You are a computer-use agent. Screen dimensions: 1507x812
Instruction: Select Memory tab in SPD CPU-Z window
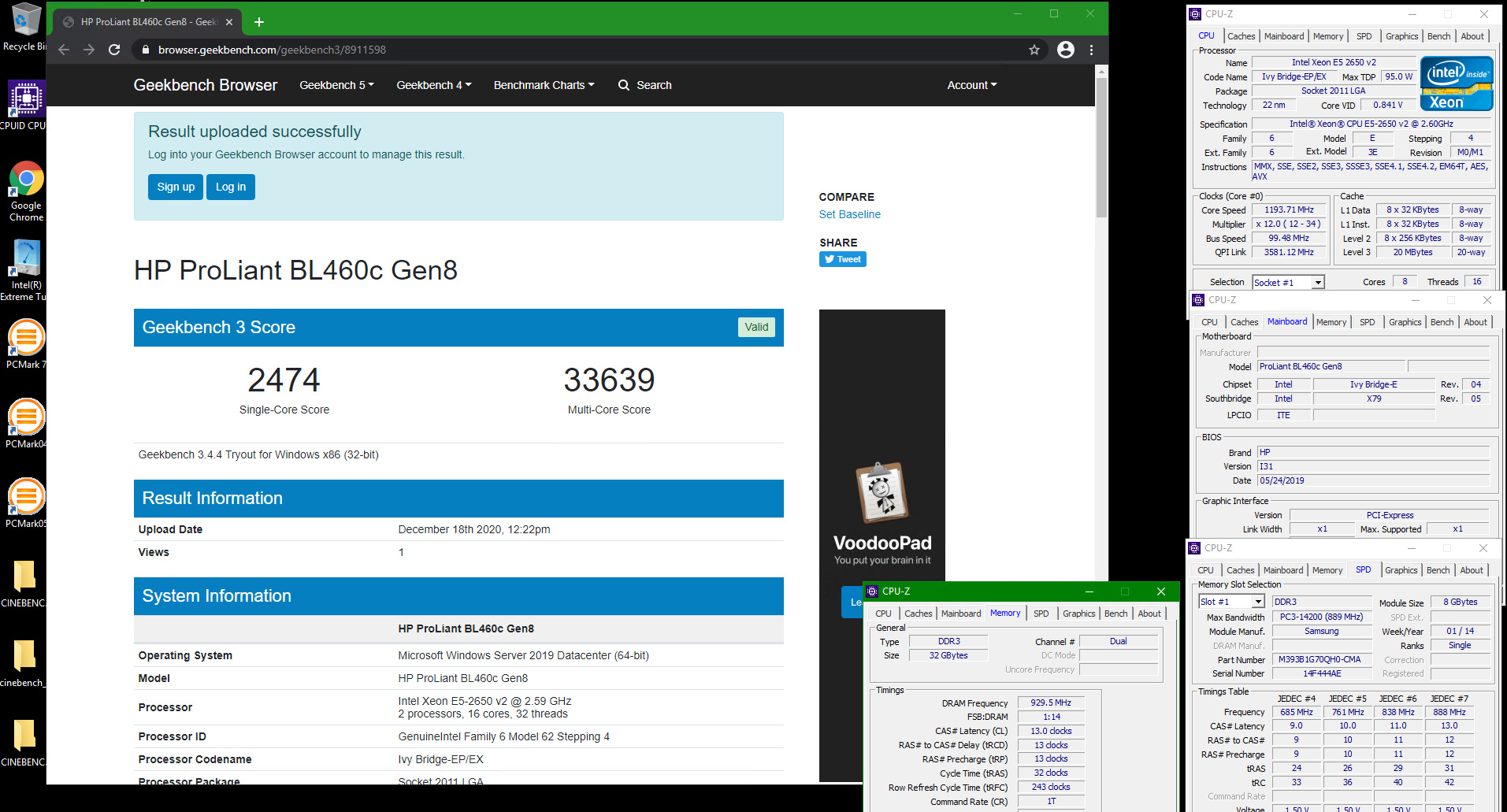[x=1327, y=570]
